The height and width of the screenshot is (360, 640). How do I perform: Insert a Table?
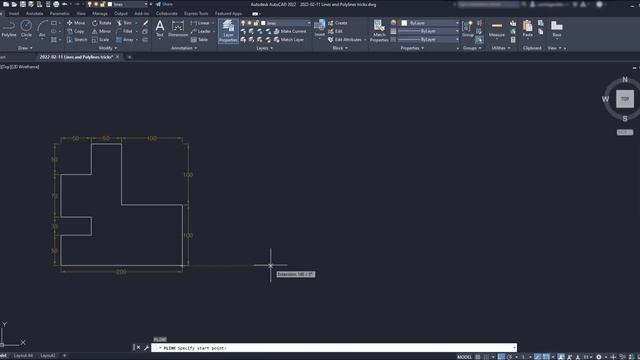199,40
